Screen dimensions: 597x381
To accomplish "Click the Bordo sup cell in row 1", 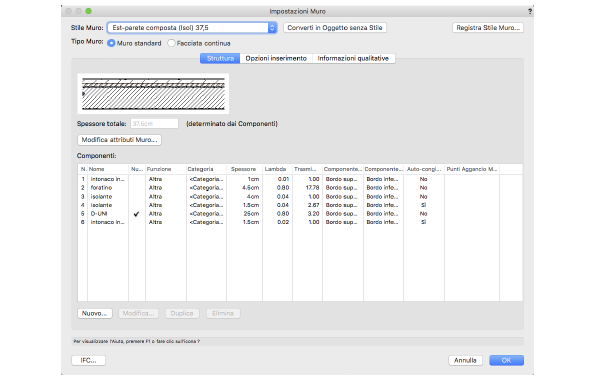I will click(341, 179).
